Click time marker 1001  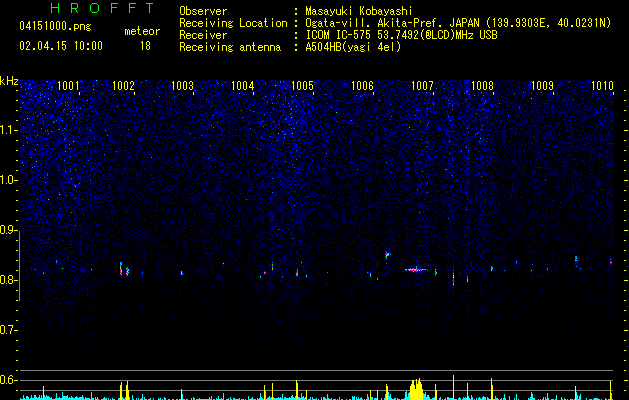click(x=68, y=86)
